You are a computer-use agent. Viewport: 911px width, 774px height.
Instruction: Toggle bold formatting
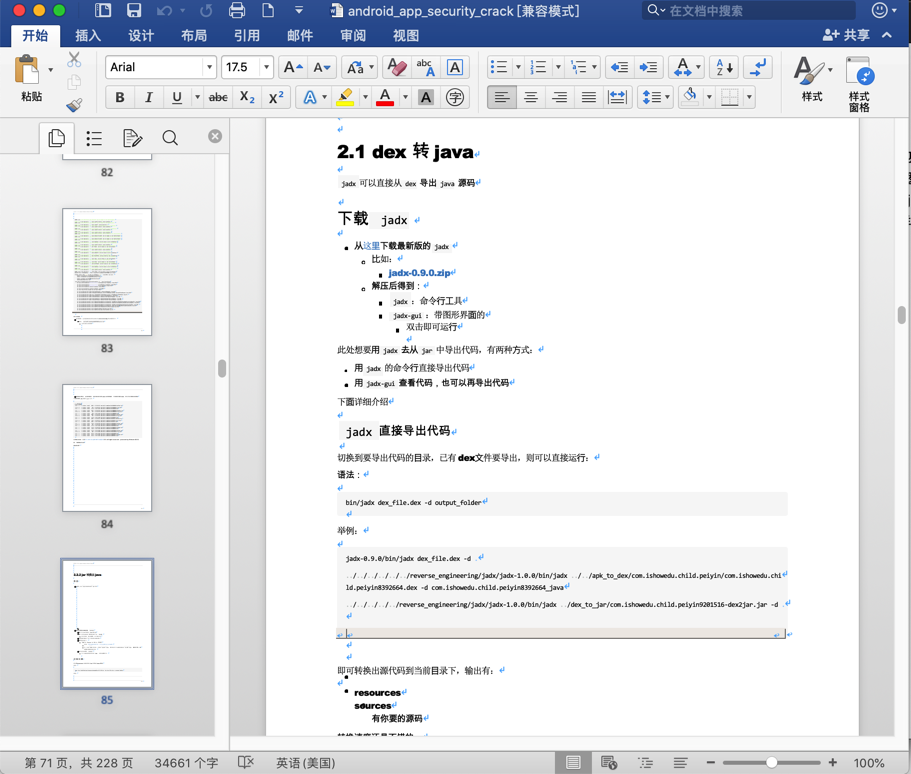120,97
